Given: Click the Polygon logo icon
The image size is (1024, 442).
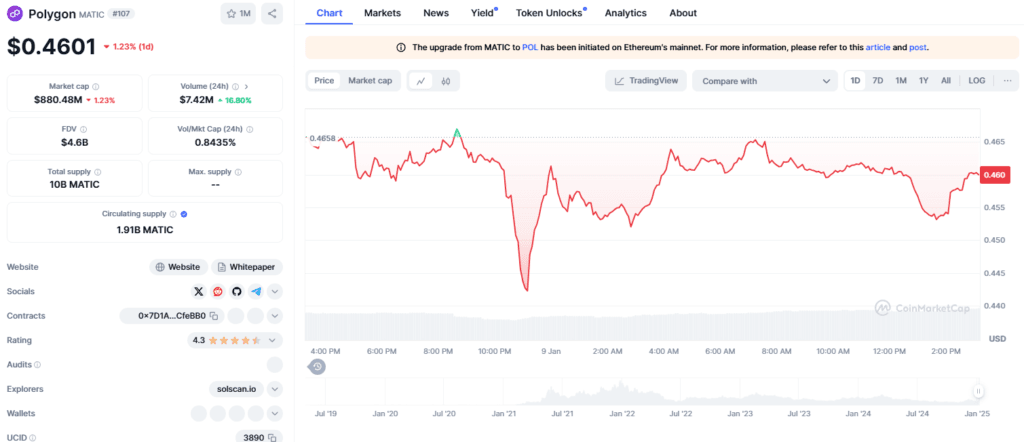Looking at the screenshot, I should (x=16, y=13).
